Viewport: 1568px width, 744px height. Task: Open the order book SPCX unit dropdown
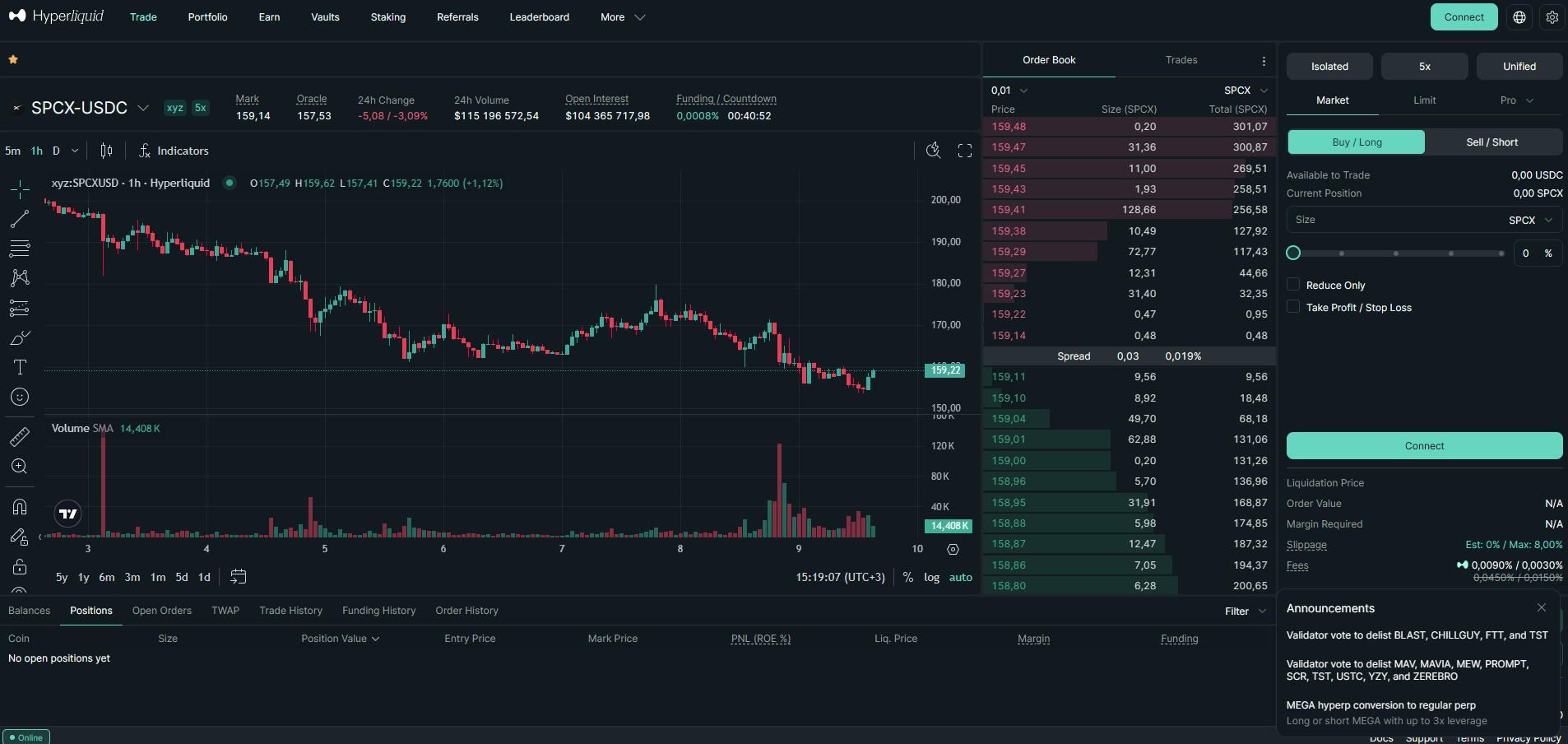pyautogui.click(x=1246, y=91)
